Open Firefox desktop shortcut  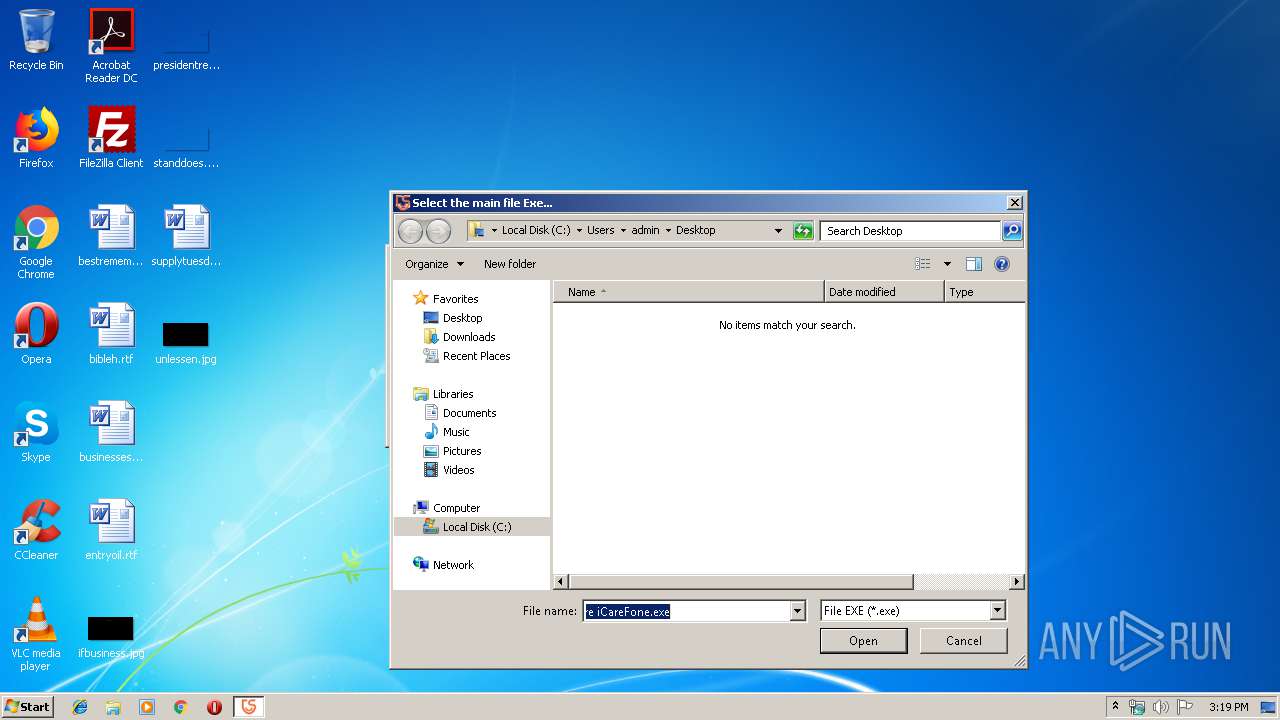(36, 138)
